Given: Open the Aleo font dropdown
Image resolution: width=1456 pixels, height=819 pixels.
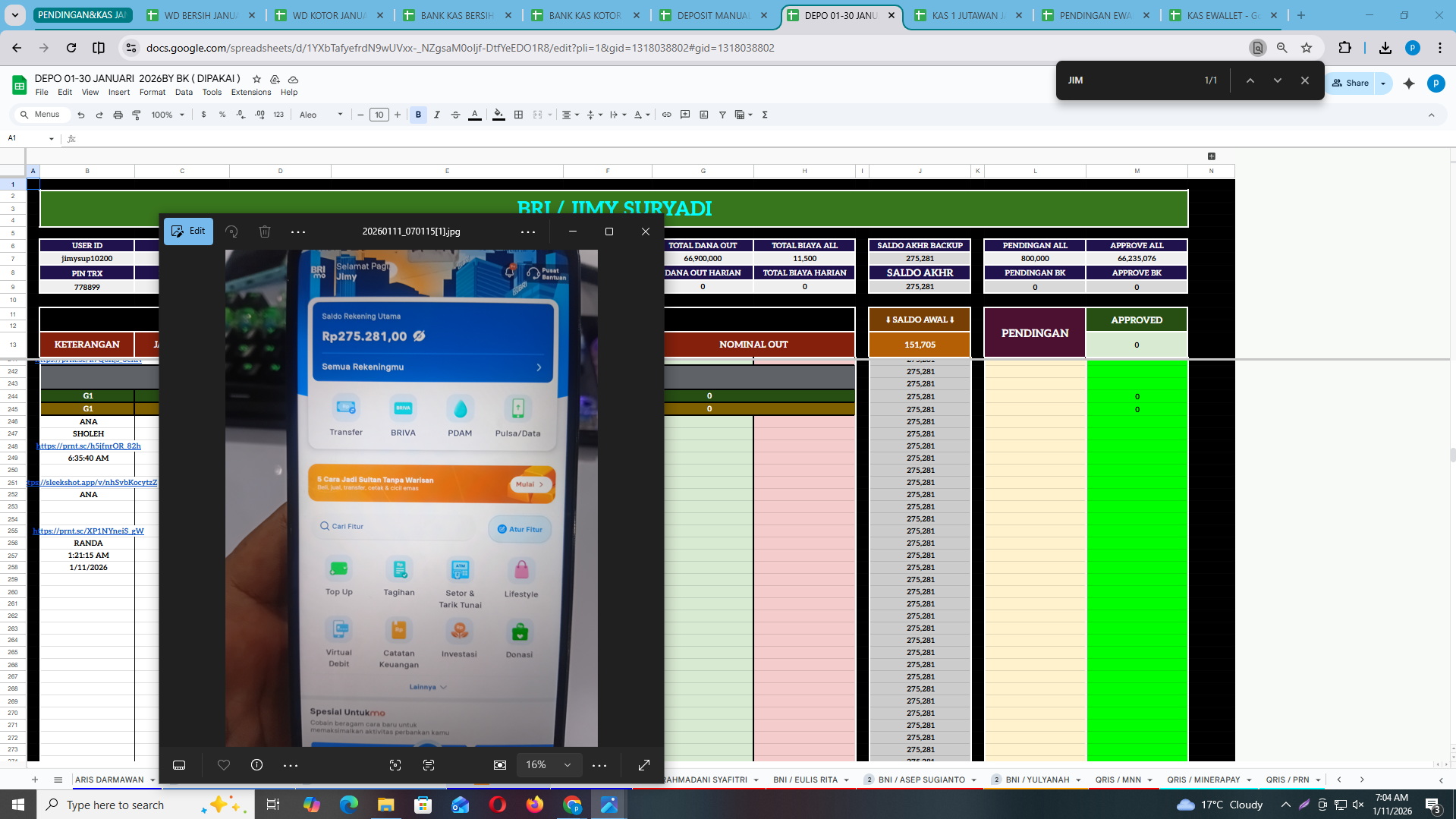Looking at the screenshot, I should pyautogui.click(x=321, y=115).
